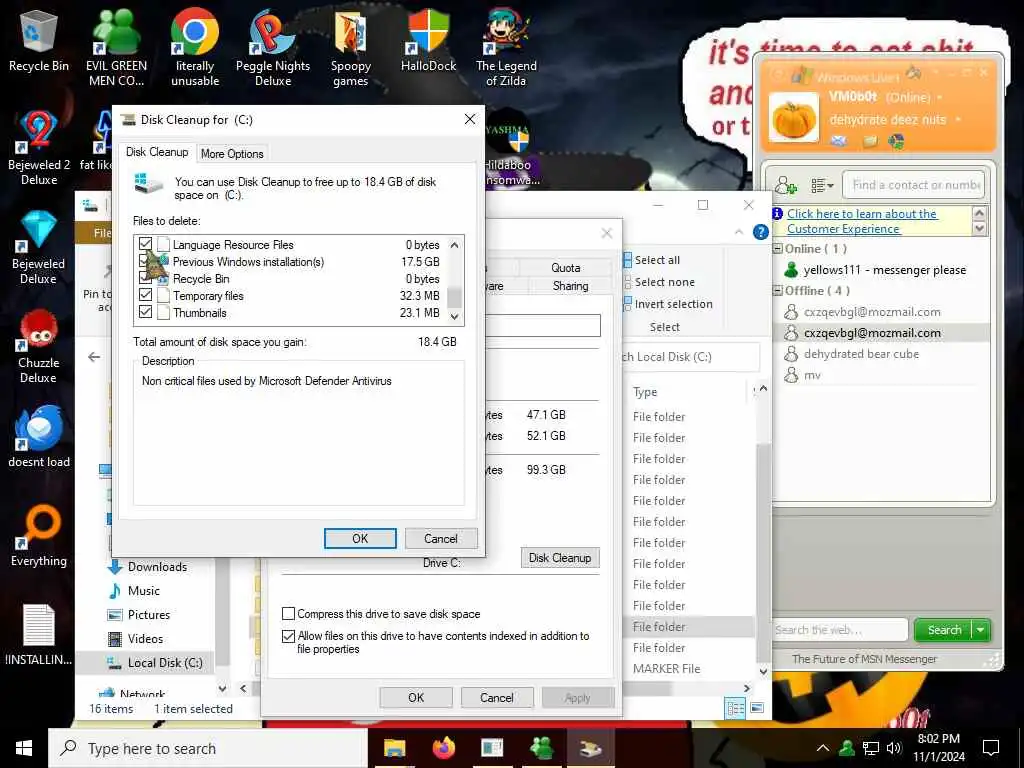Launch Bejeweled Deluxe diamond icon
The image size is (1024, 768).
click(39, 247)
